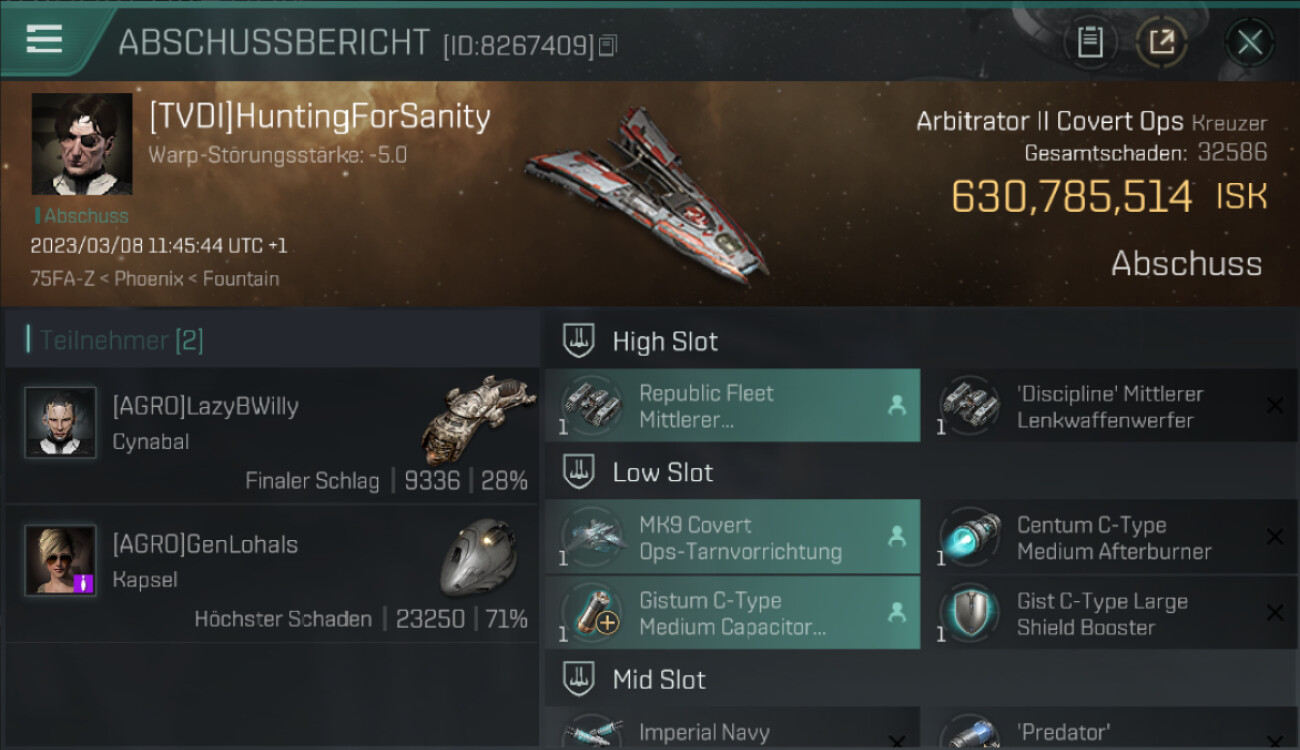Open the hamburger menu icon

(x=44, y=40)
